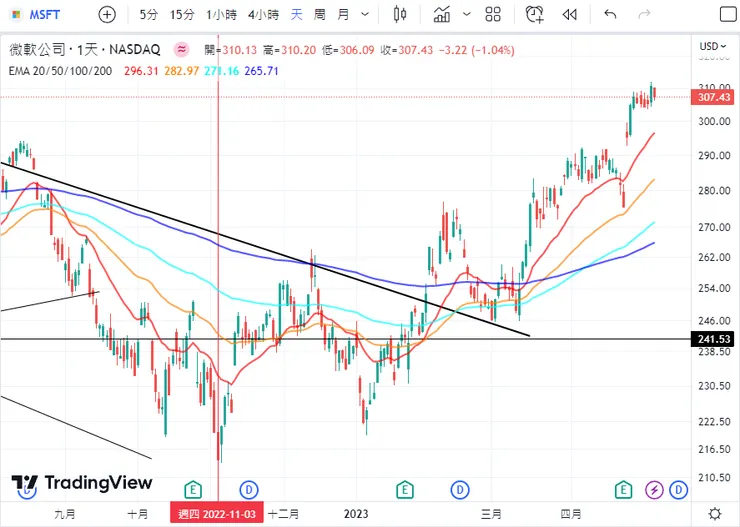Viewport: 740px width, 527px height.
Task: Click the 2023 time axis label
Action: 356,514
